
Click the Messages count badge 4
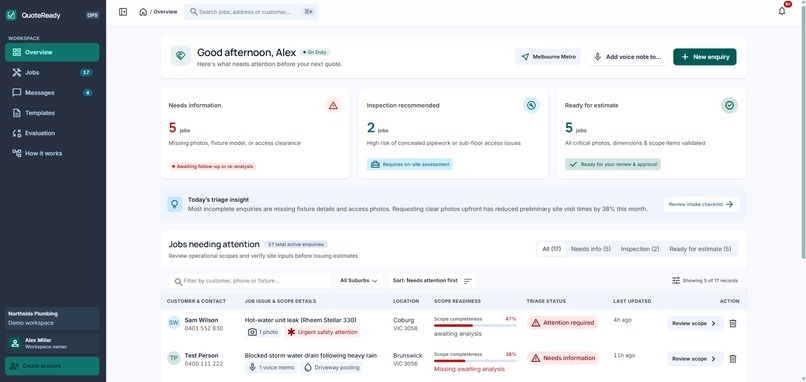pyautogui.click(x=88, y=93)
